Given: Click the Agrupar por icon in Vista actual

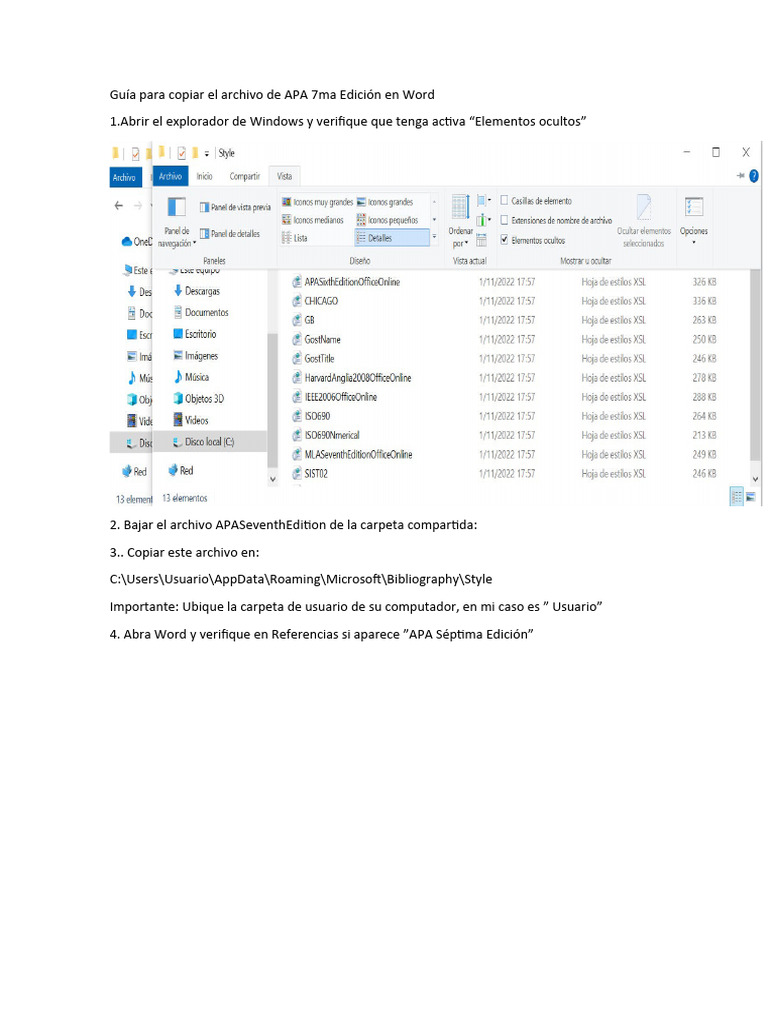Looking at the screenshot, I should (x=482, y=200).
